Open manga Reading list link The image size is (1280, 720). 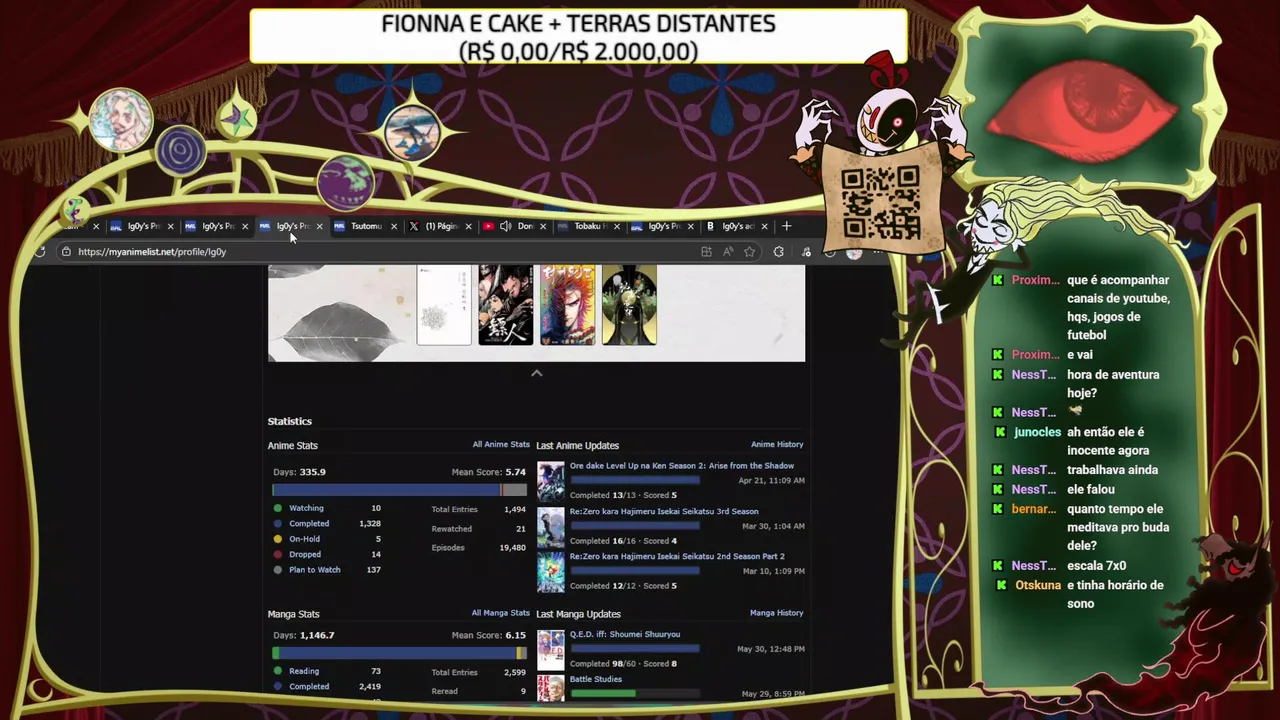click(304, 671)
